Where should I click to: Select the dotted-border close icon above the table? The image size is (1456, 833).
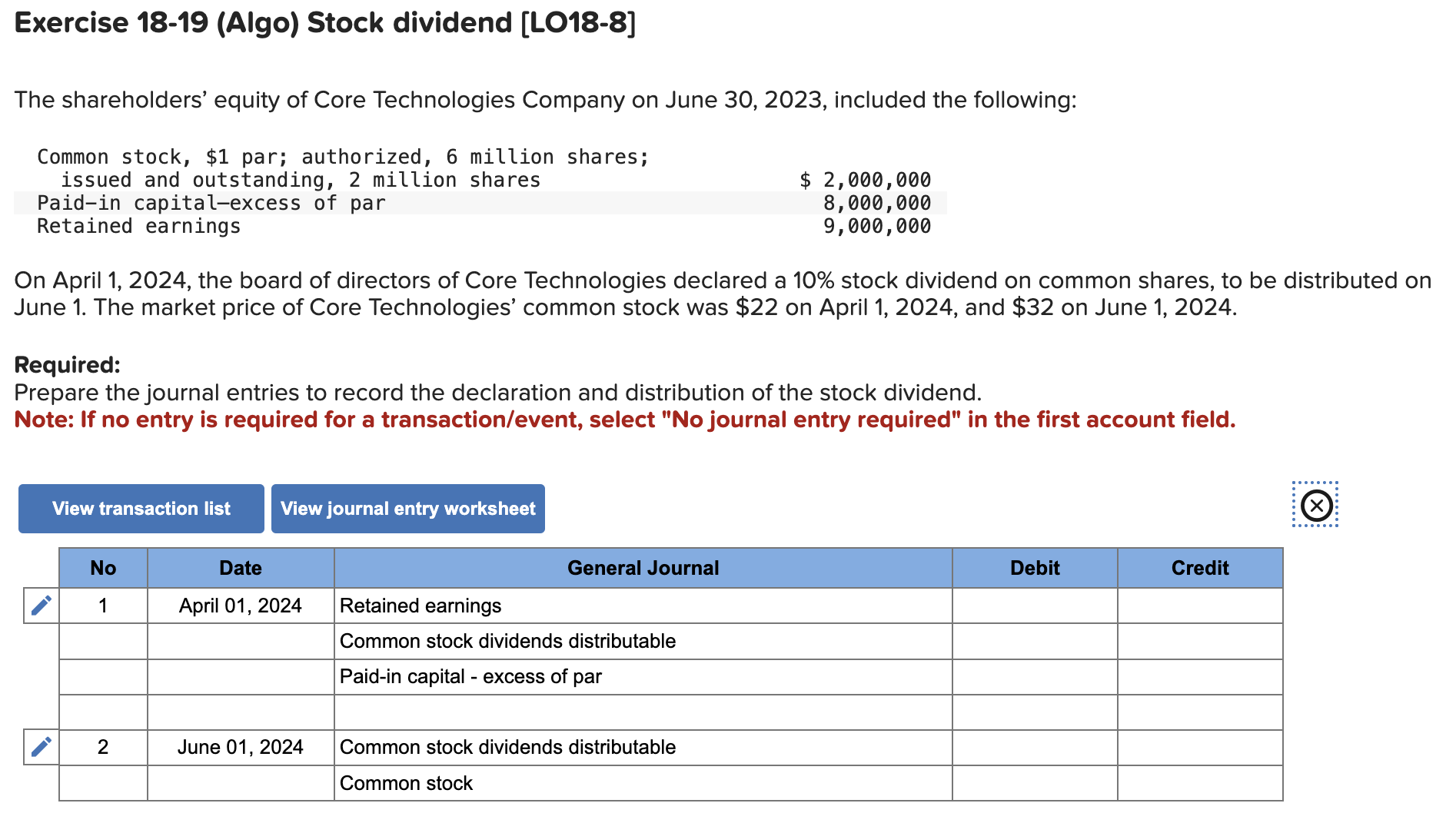tap(1315, 505)
